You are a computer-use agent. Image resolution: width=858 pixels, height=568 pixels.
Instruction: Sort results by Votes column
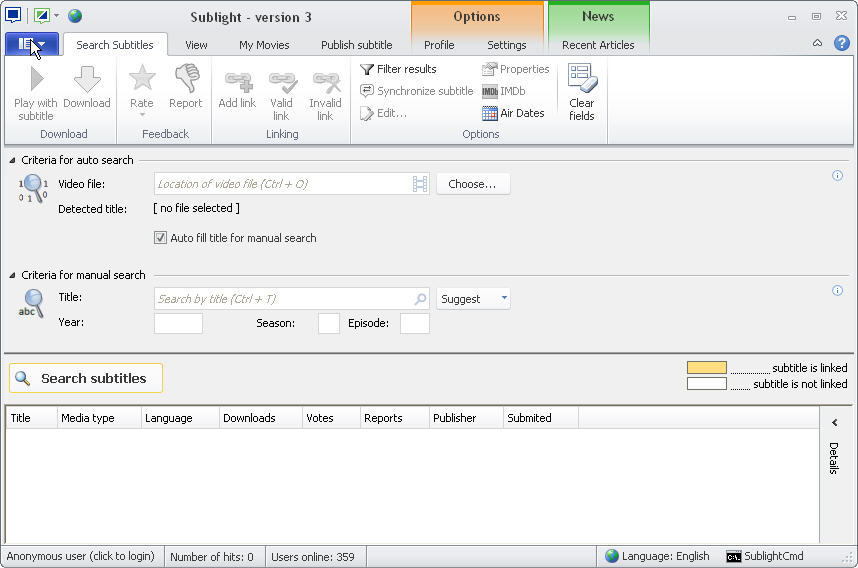click(x=331, y=418)
